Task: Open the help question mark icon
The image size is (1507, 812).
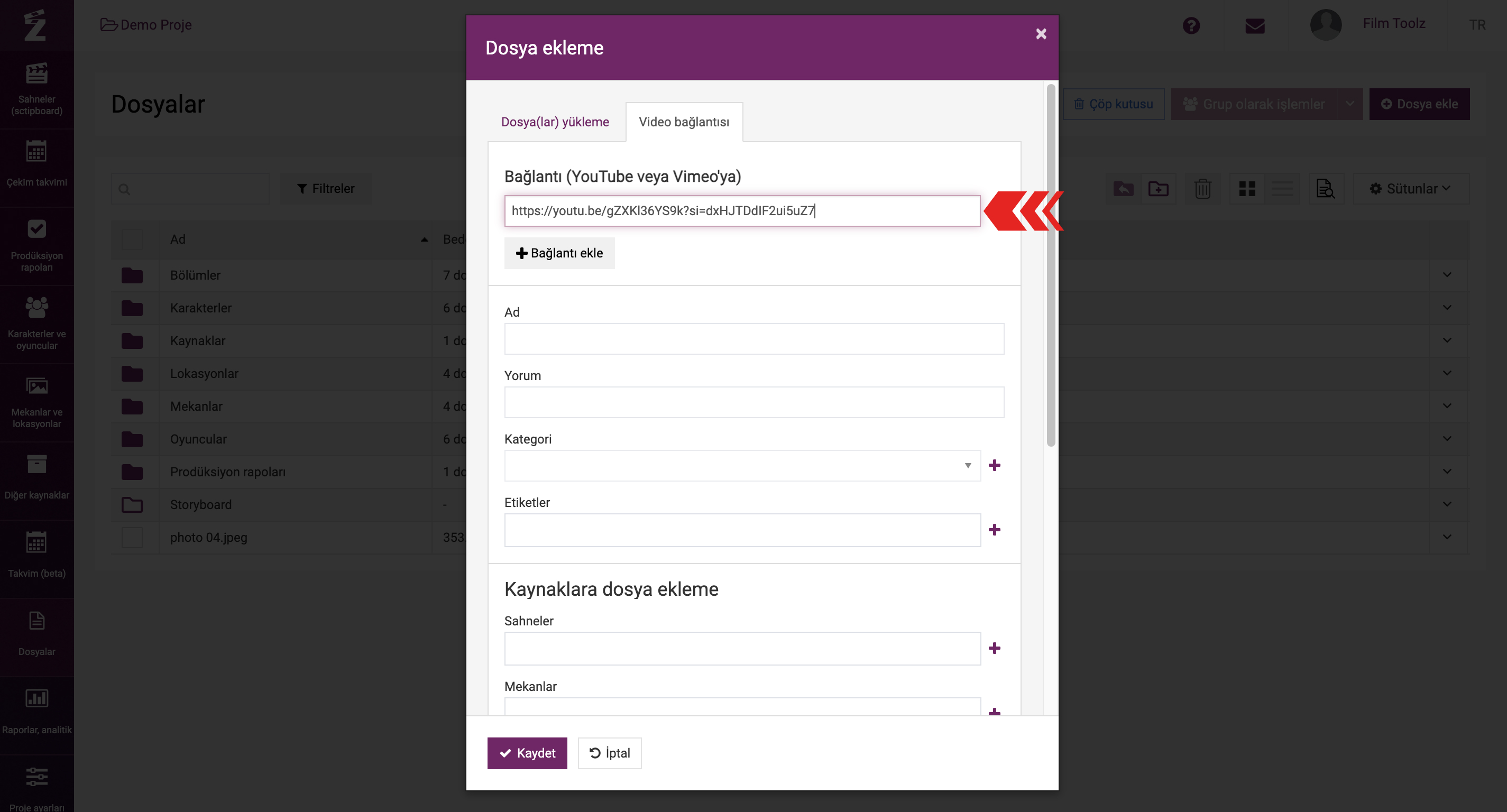Action: [1191, 26]
